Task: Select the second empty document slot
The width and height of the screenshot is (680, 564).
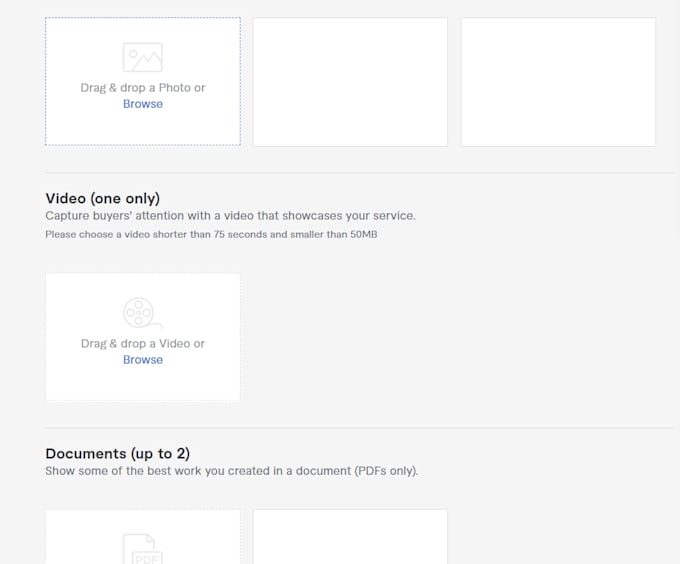Action: (x=350, y=537)
